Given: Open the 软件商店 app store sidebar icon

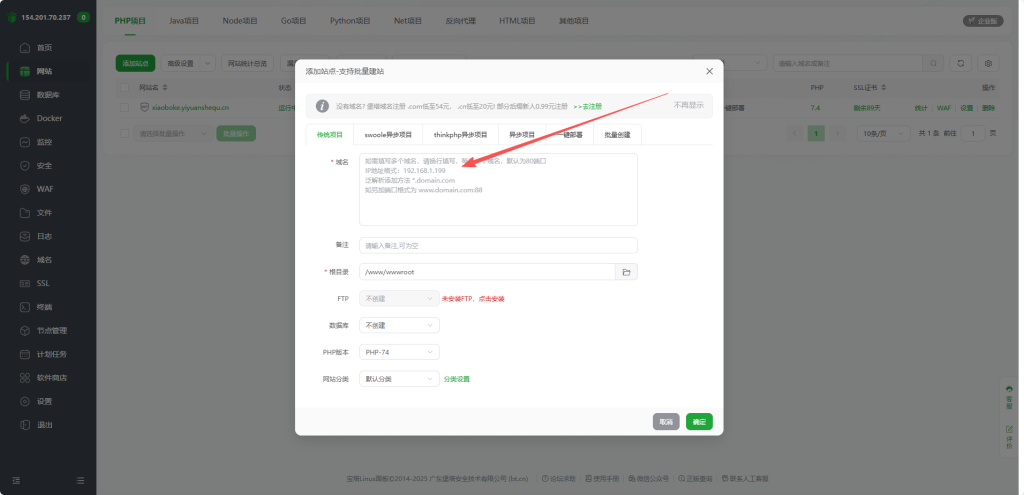Looking at the screenshot, I should pos(26,378).
